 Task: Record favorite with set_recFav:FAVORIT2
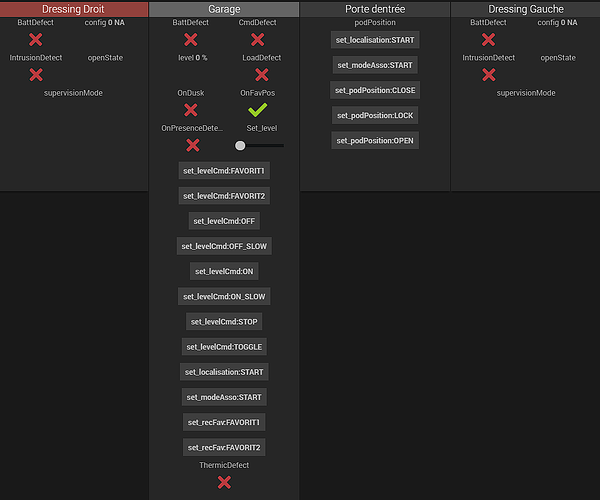224,447
